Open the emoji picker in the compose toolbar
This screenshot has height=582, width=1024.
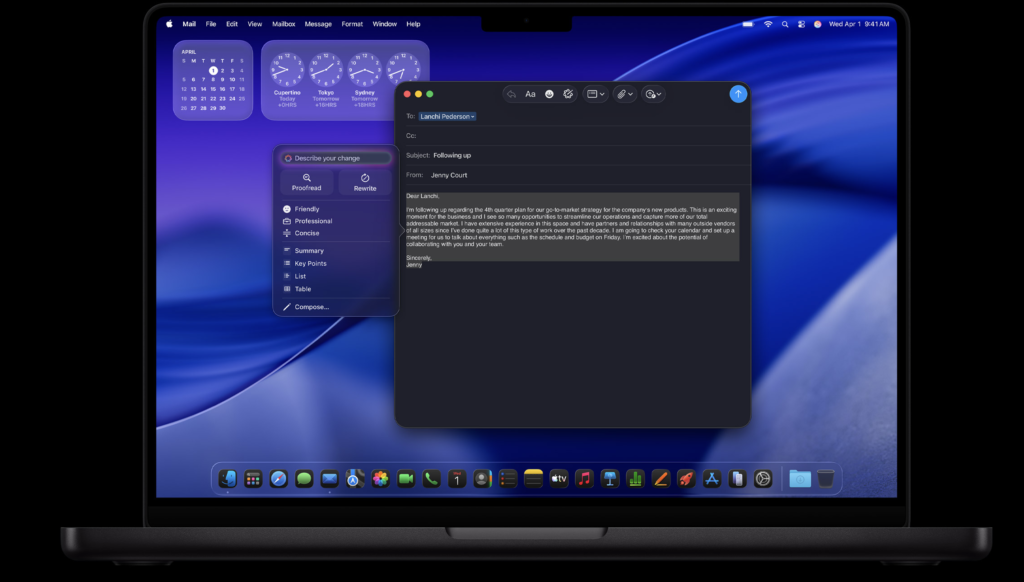(x=549, y=94)
